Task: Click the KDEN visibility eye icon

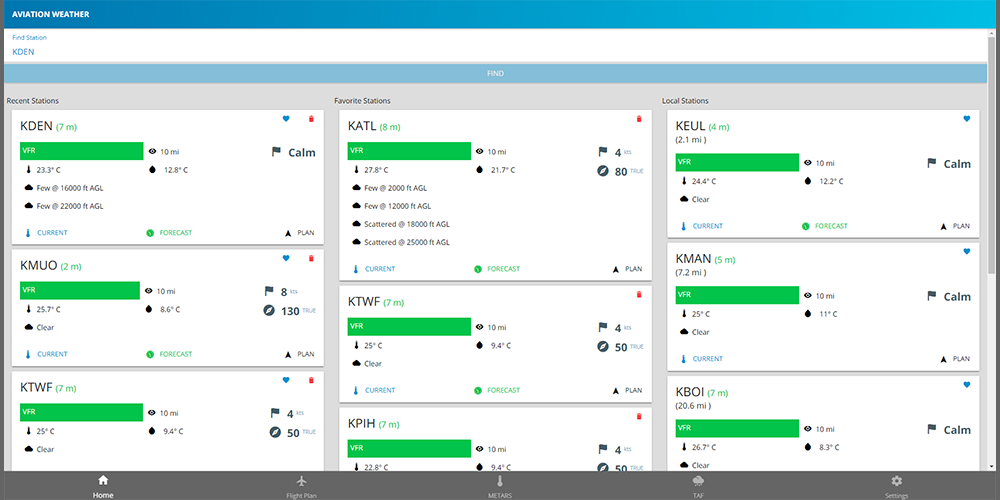Action: [x=152, y=152]
